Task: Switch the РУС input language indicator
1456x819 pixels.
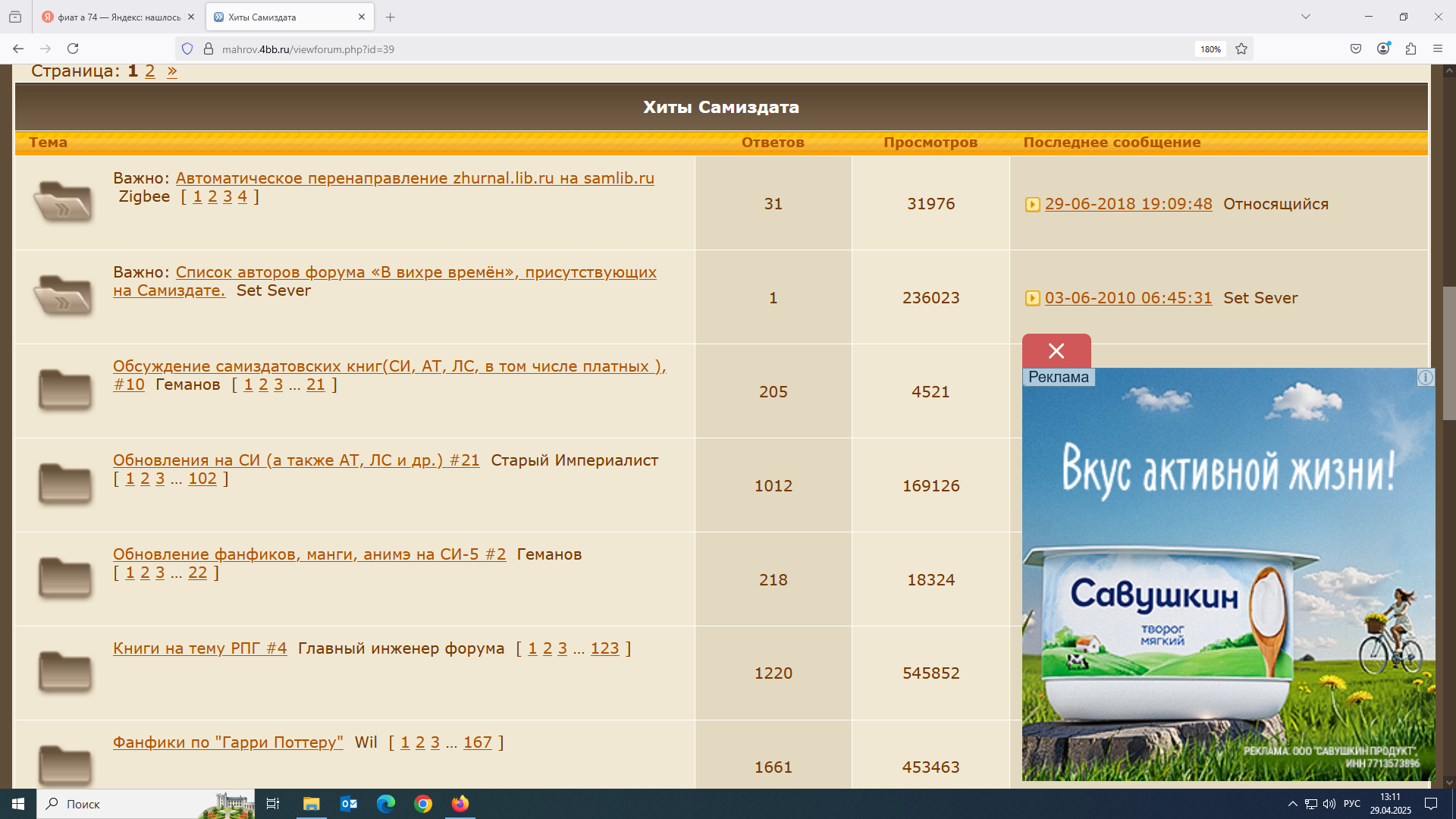Action: [x=1352, y=804]
